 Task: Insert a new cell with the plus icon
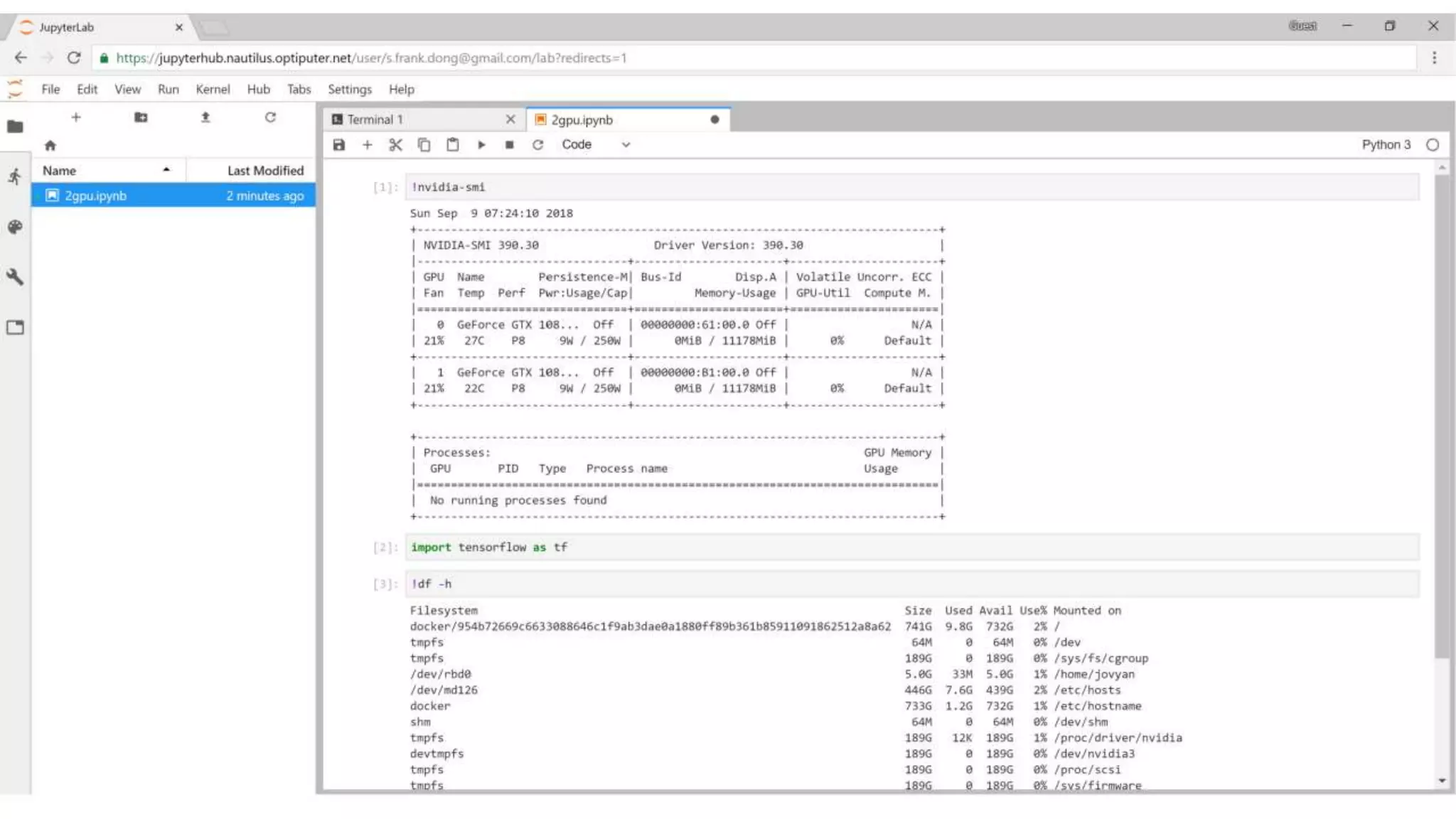[x=367, y=145]
